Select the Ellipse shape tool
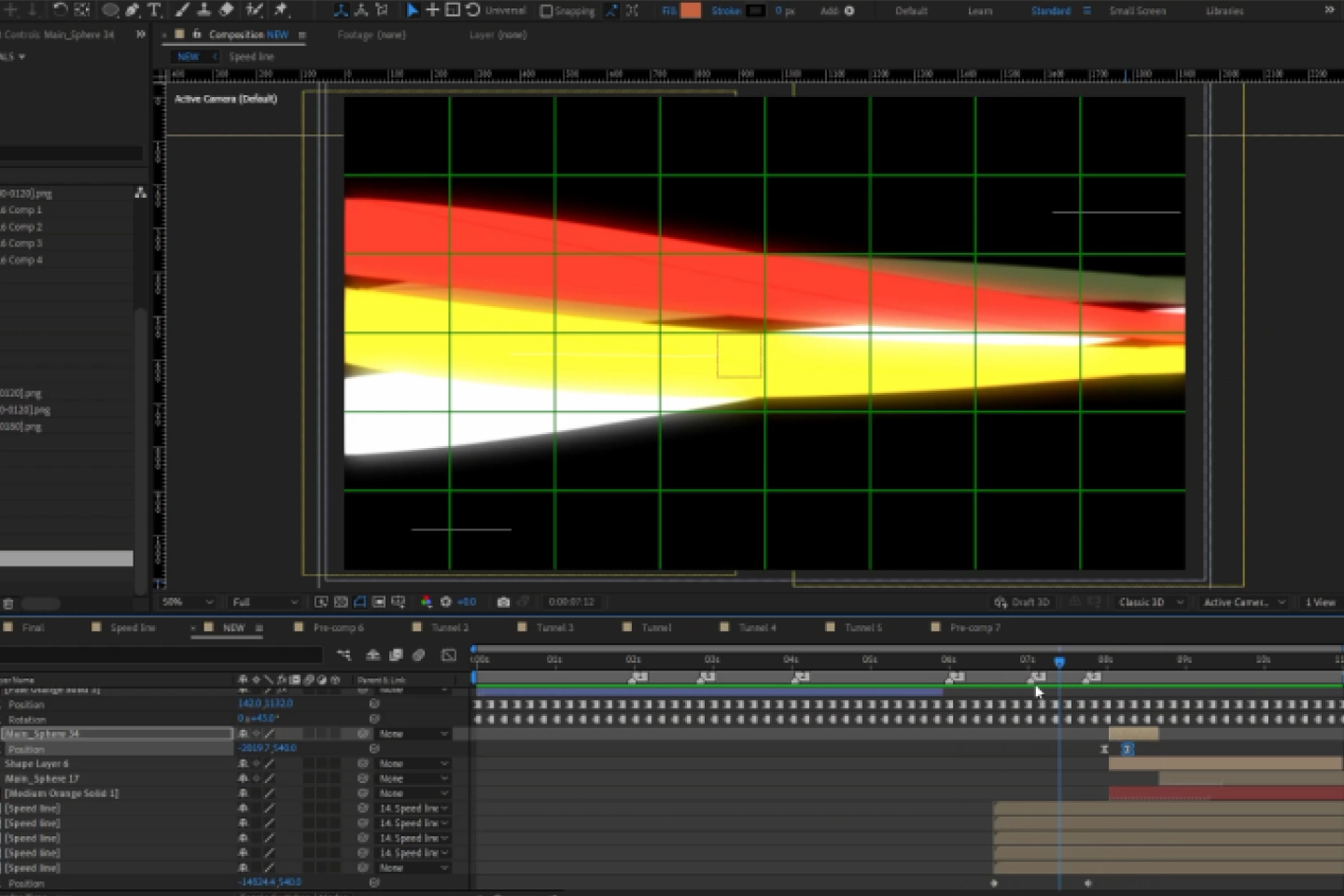Image resolution: width=1344 pixels, height=896 pixels. coord(110,10)
